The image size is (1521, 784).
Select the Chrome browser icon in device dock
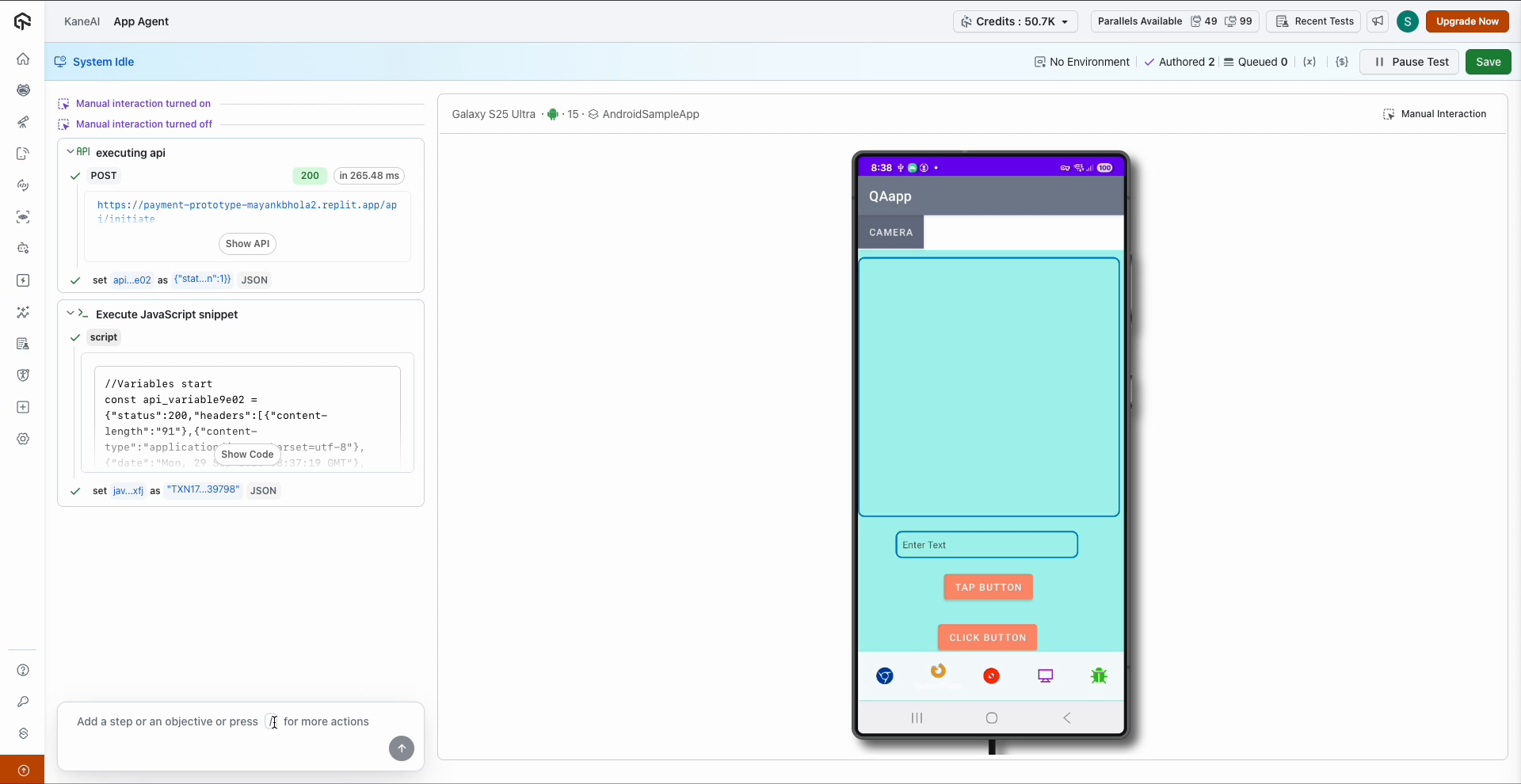coord(884,676)
